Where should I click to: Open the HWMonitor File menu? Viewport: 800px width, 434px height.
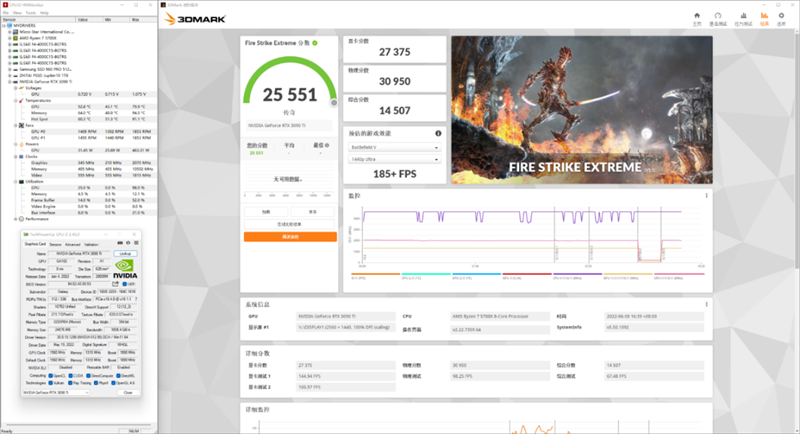pyautogui.click(x=6, y=13)
